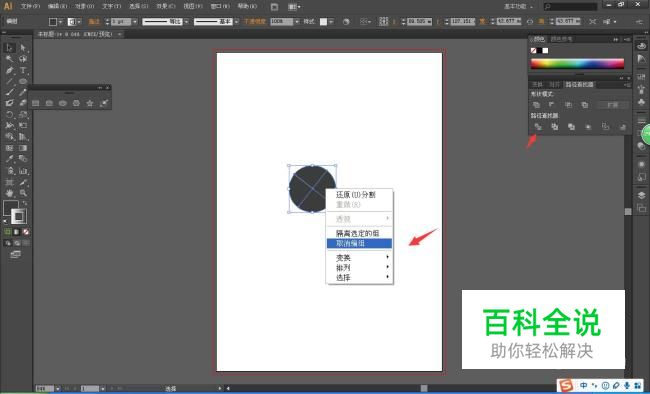Click the Minus Back pathfinder icon
Image resolution: width=650 pixels, height=394 pixels.
(622, 127)
